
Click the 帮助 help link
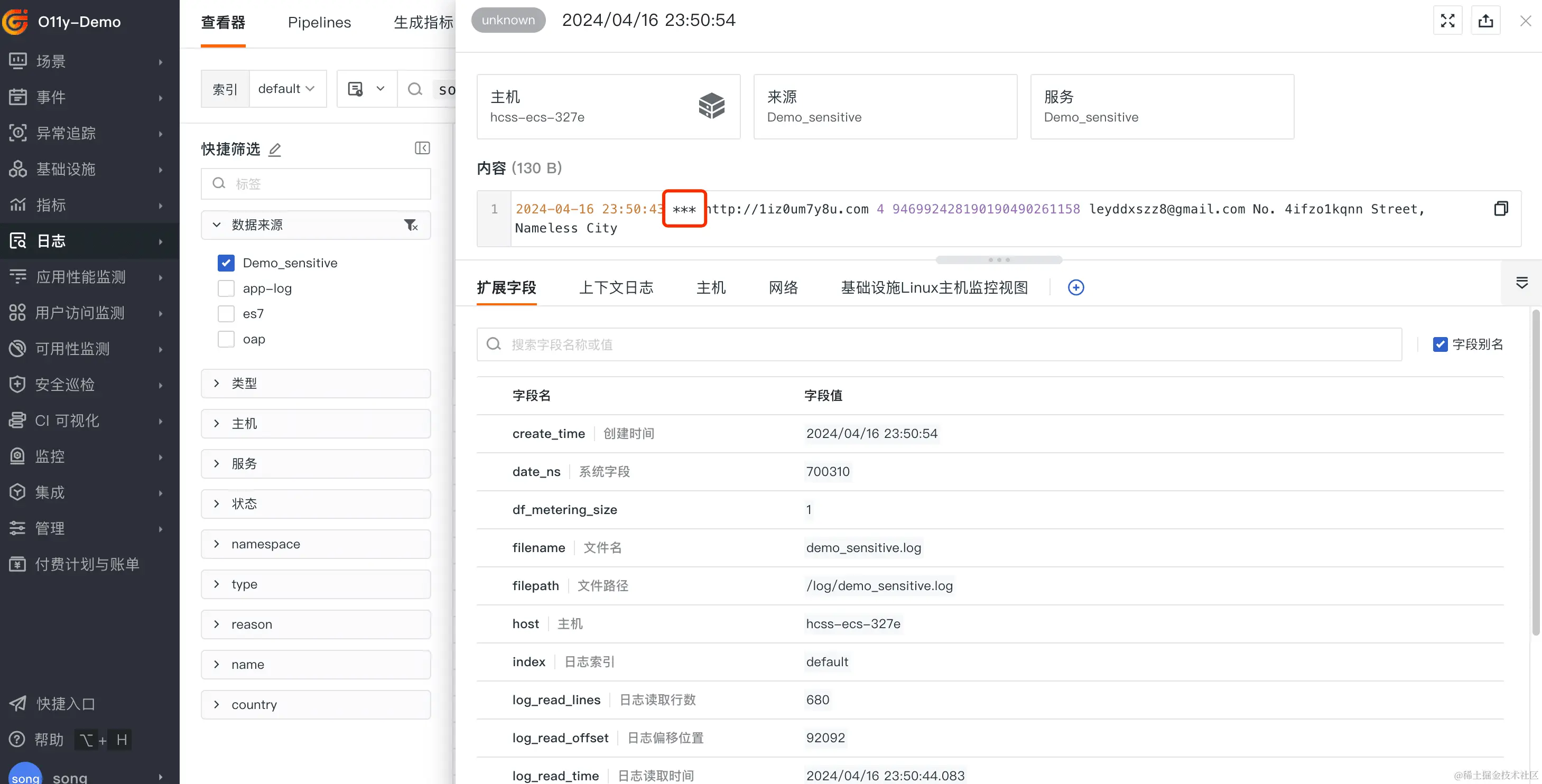(49, 740)
